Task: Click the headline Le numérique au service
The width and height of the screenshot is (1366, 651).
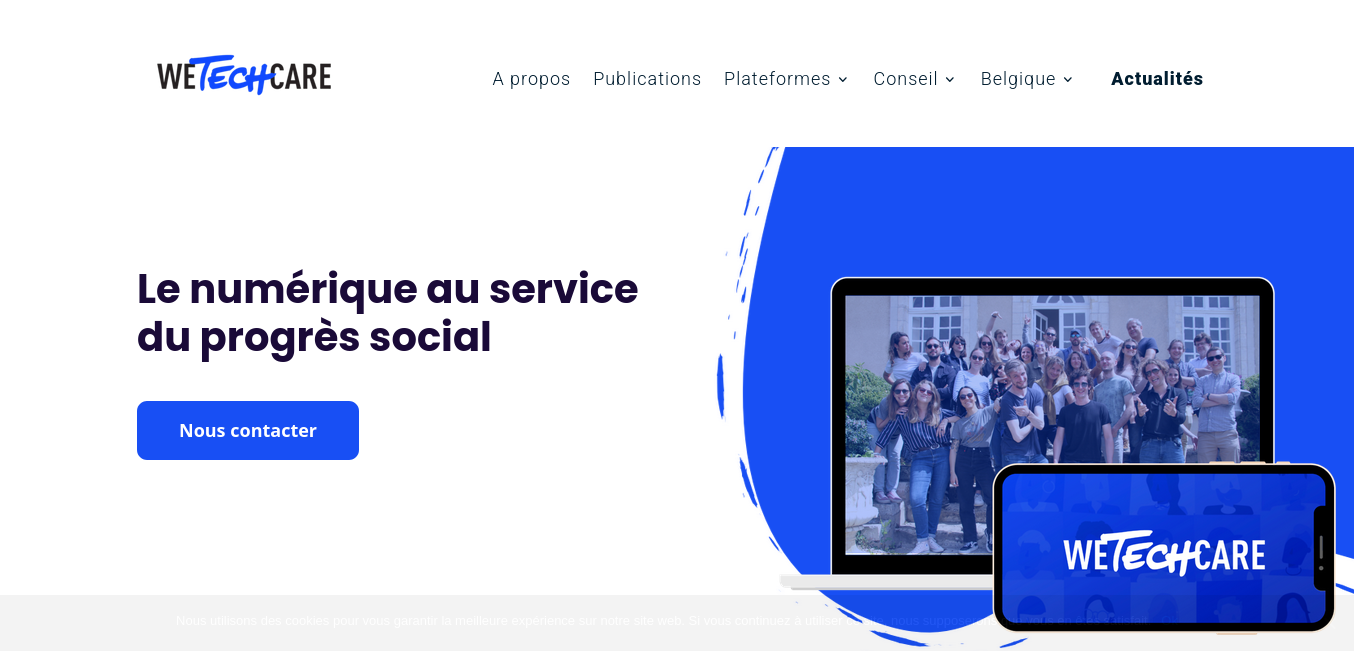Action: pyautogui.click(x=387, y=289)
